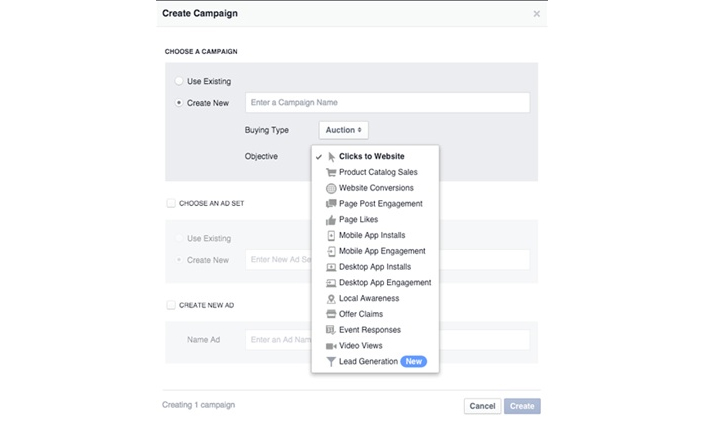Click the thumbs-up icon for Page Likes
The height and width of the screenshot is (425, 704).
331,220
